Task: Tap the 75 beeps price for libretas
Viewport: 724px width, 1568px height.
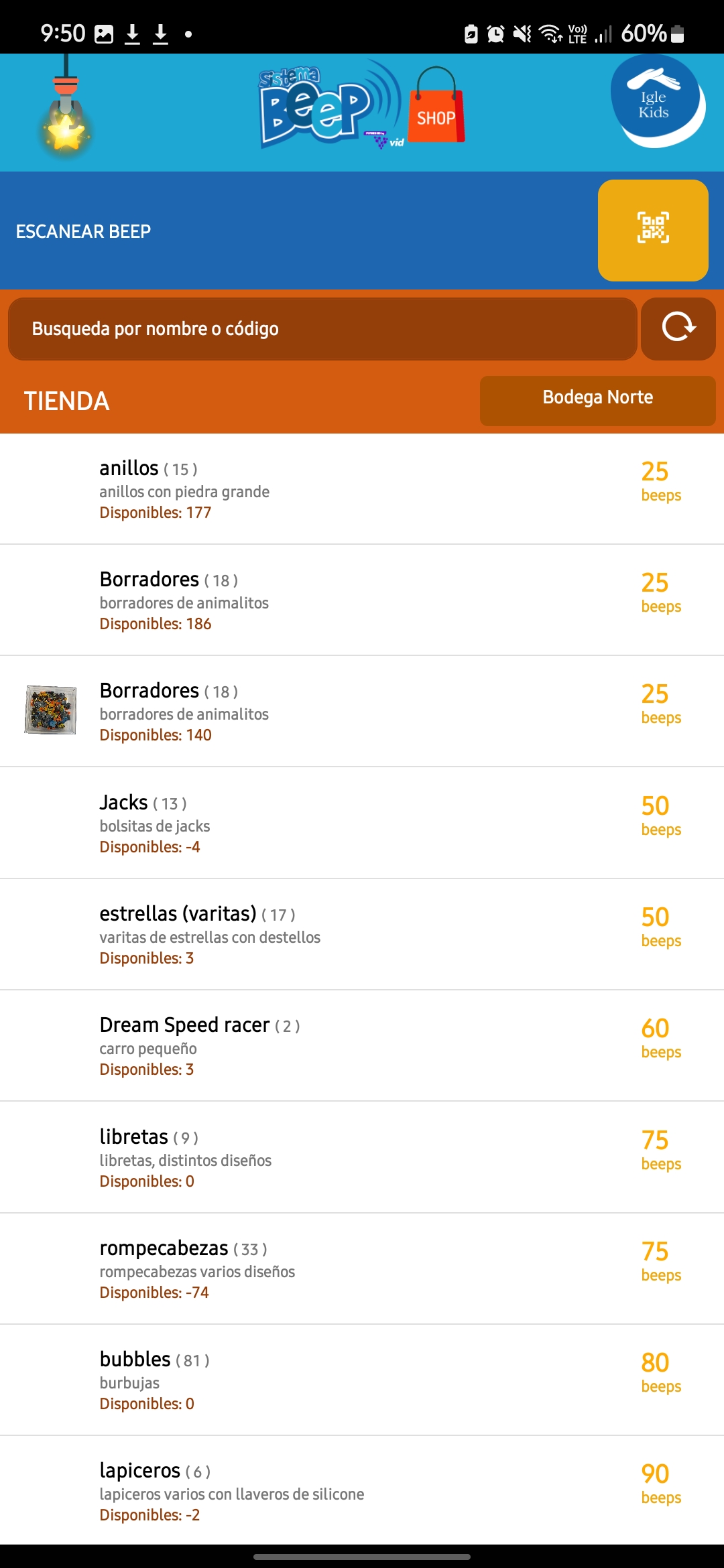Action: 660,1149
